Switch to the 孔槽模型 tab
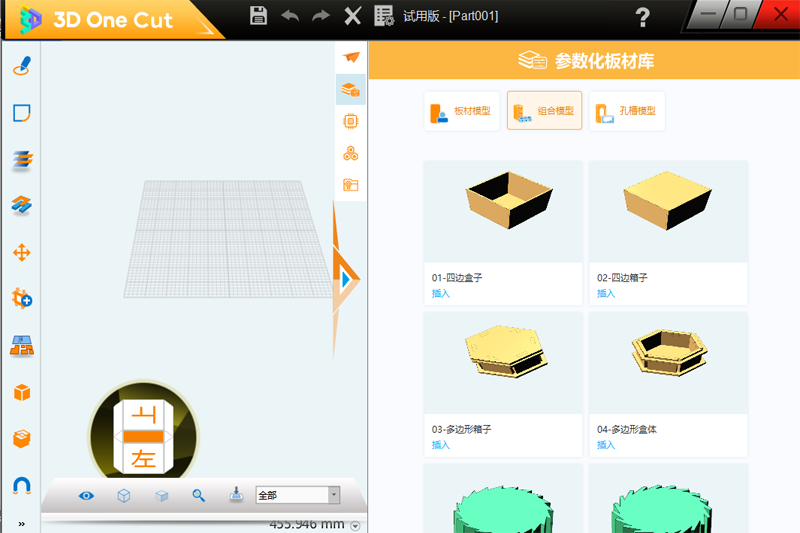Image resolution: width=800 pixels, height=533 pixels. 627,111
